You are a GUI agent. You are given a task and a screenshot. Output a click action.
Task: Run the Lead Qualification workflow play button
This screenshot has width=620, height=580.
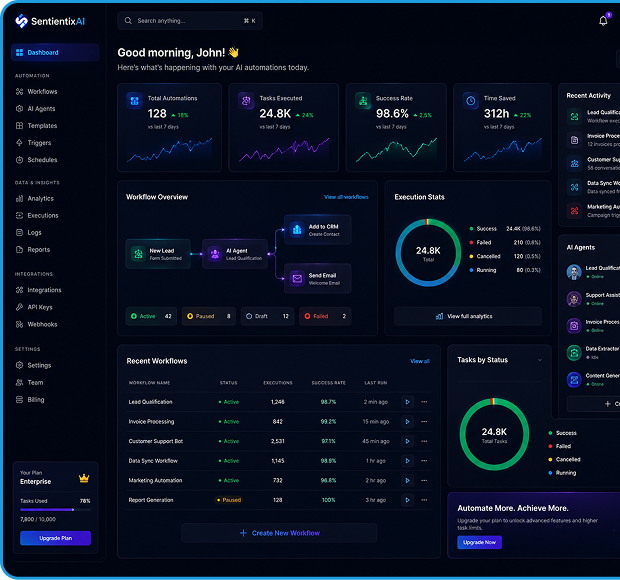click(x=407, y=402)
